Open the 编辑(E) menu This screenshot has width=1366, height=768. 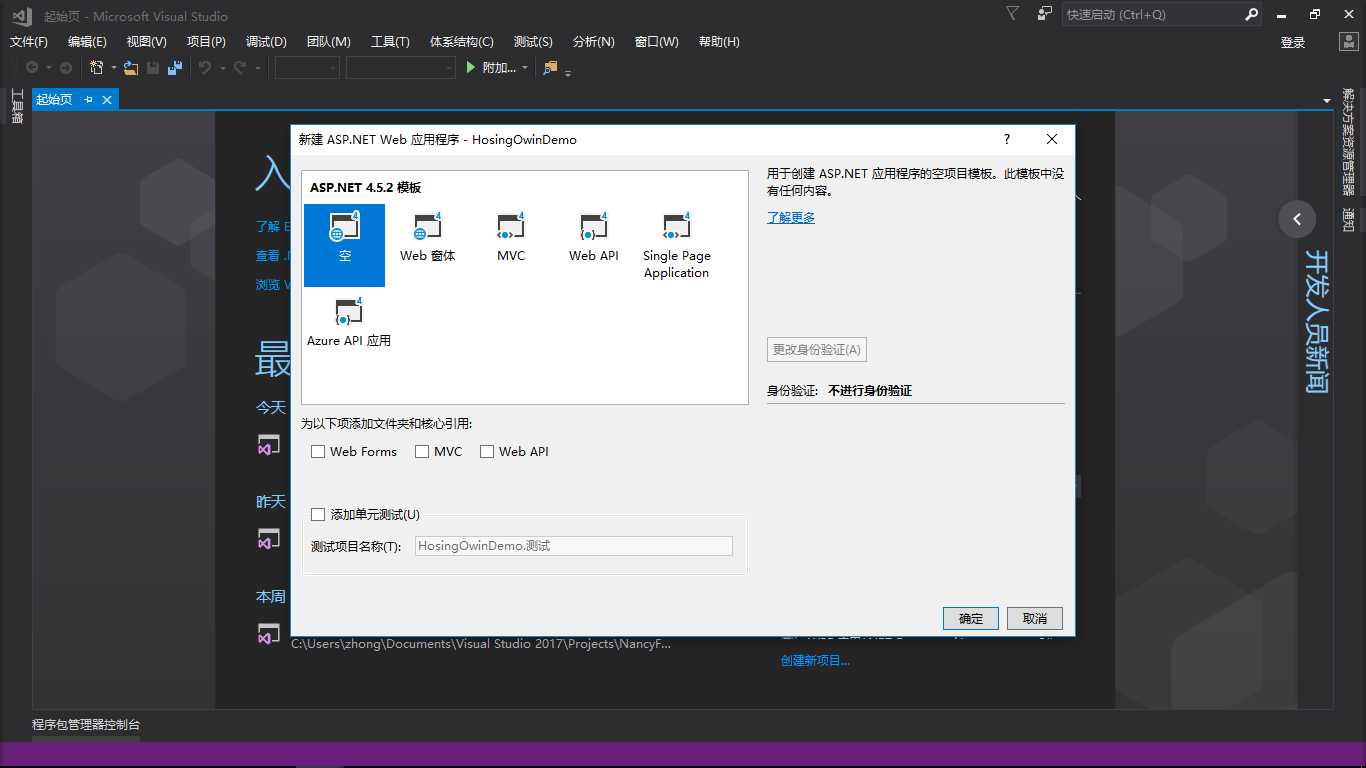point(87,42)
